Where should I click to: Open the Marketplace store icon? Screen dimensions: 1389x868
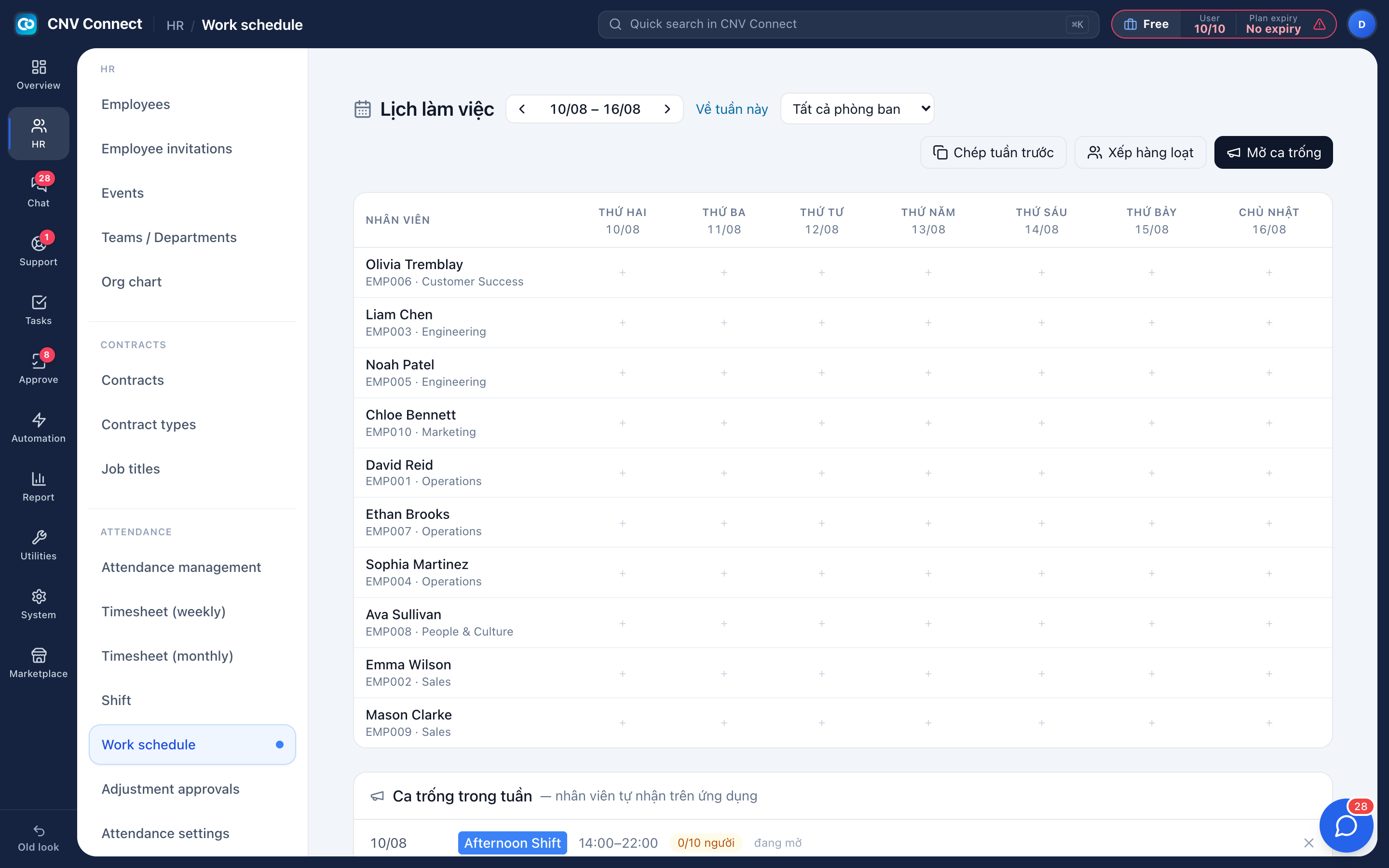tap(39, 663)
